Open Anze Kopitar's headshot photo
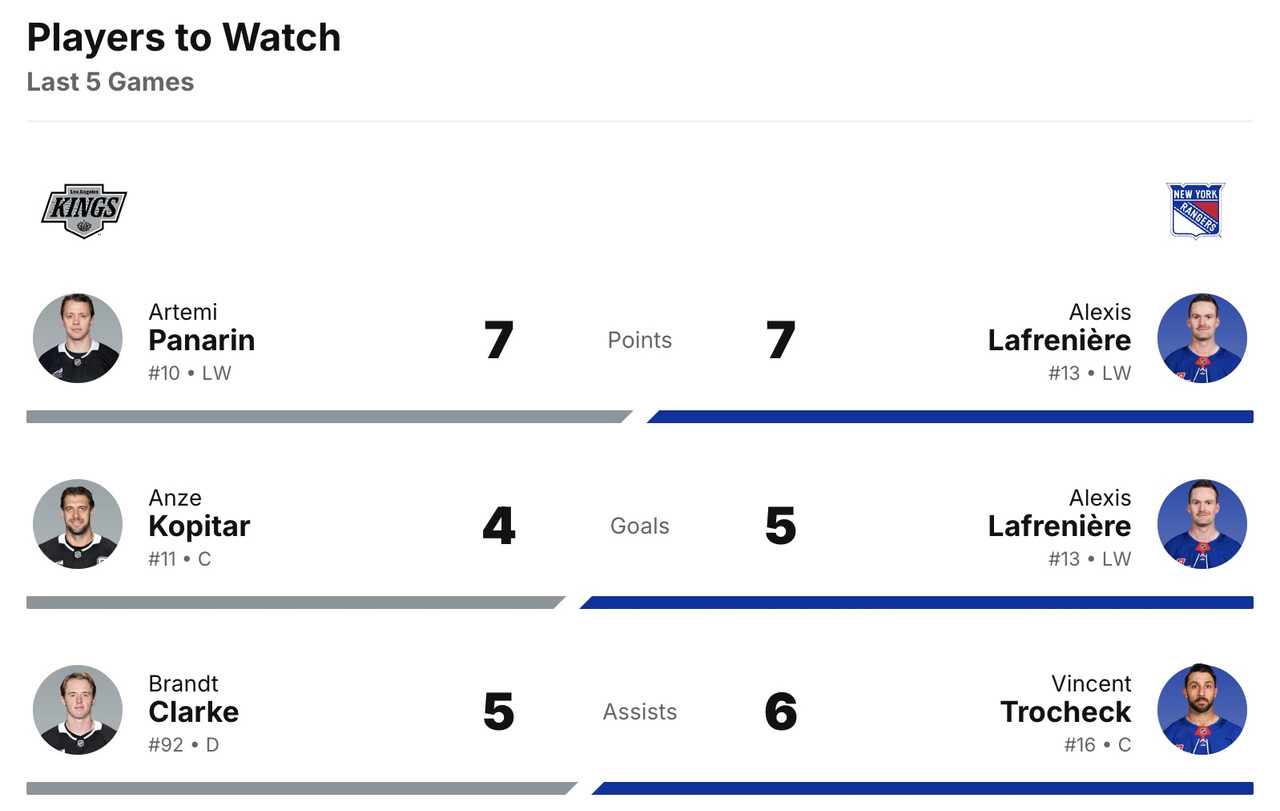 78,524
